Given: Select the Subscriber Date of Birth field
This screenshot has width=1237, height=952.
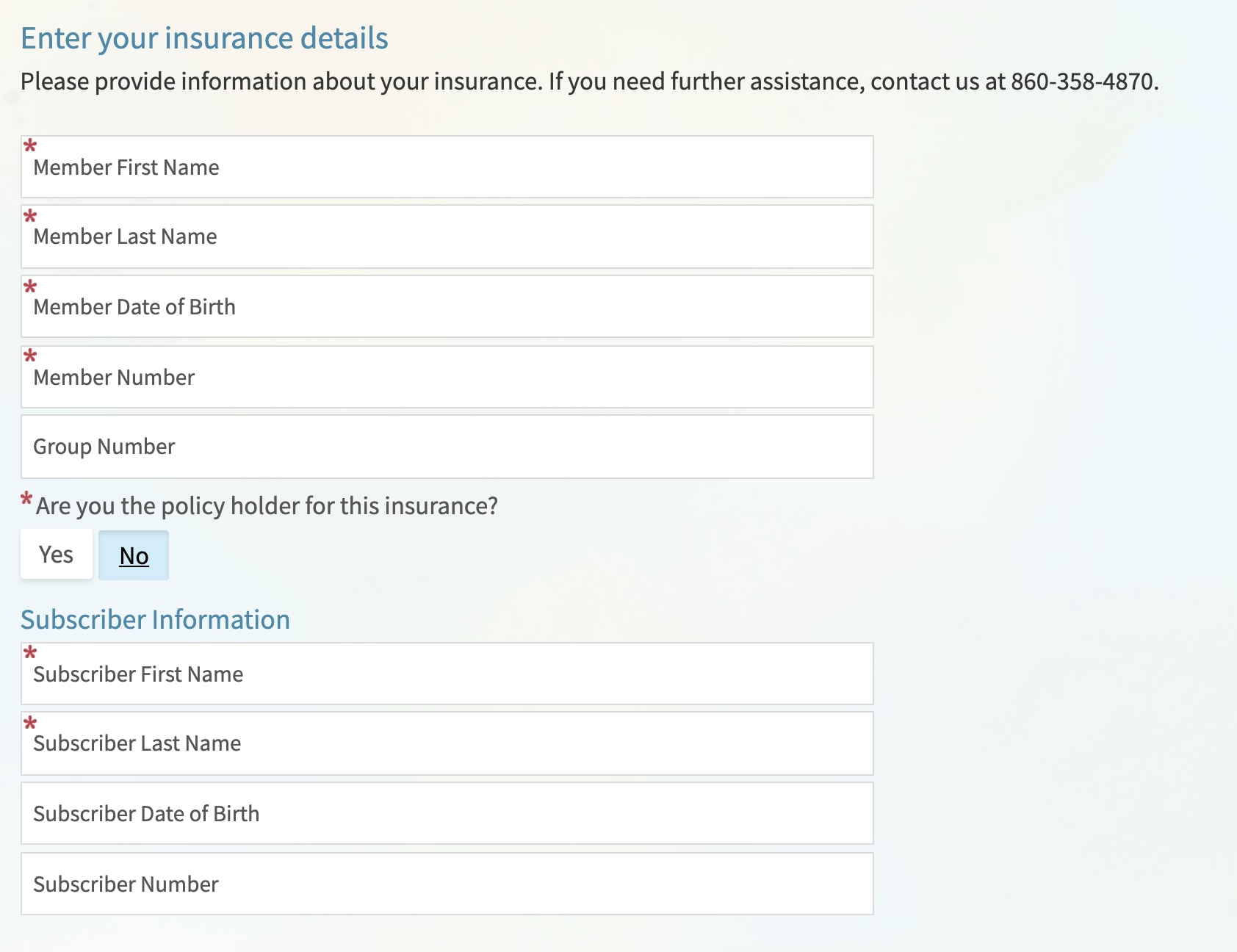Looking at the screenshot, I should [x=447, y=813].
